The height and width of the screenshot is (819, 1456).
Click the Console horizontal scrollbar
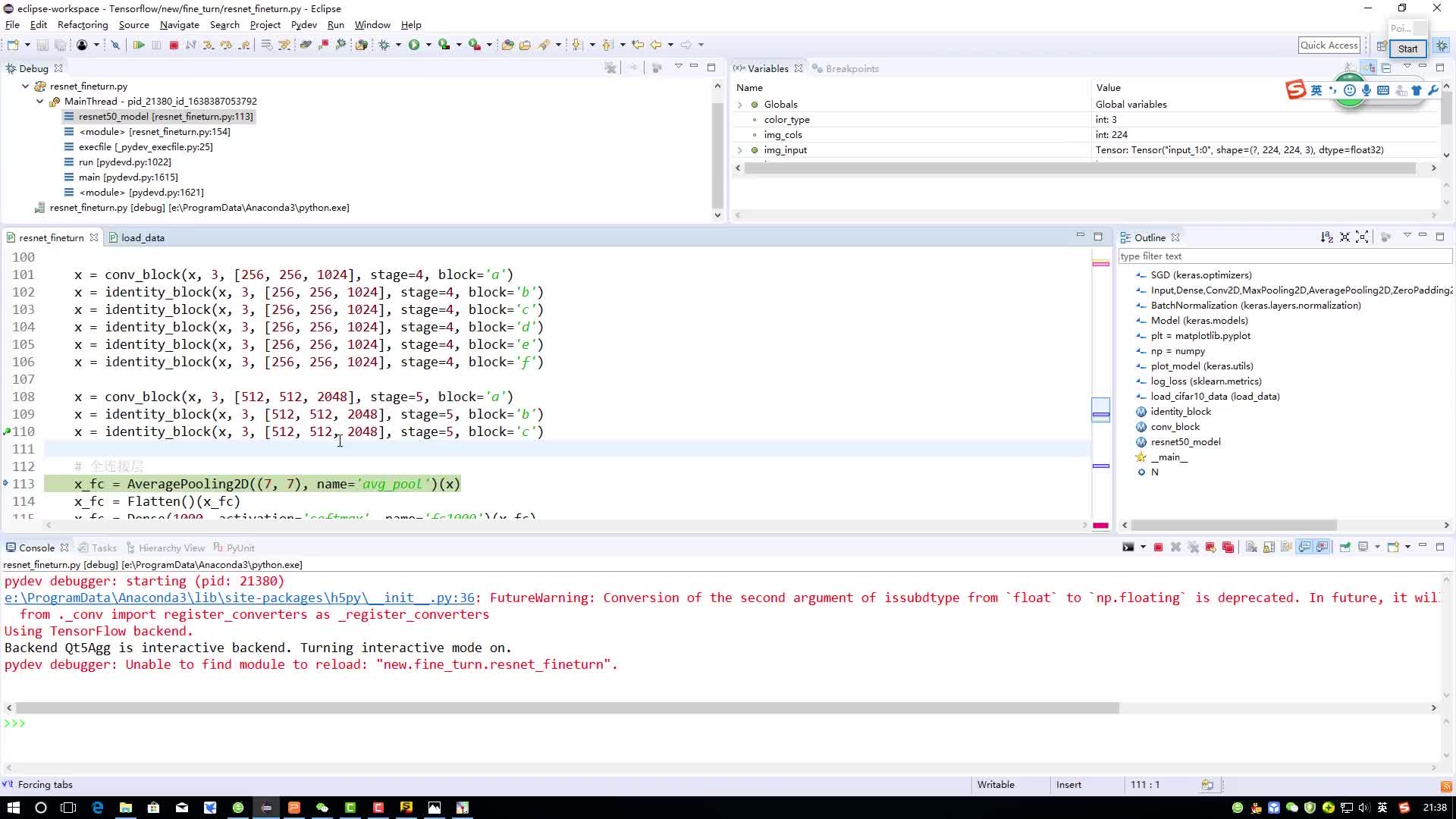click(567, 708)
